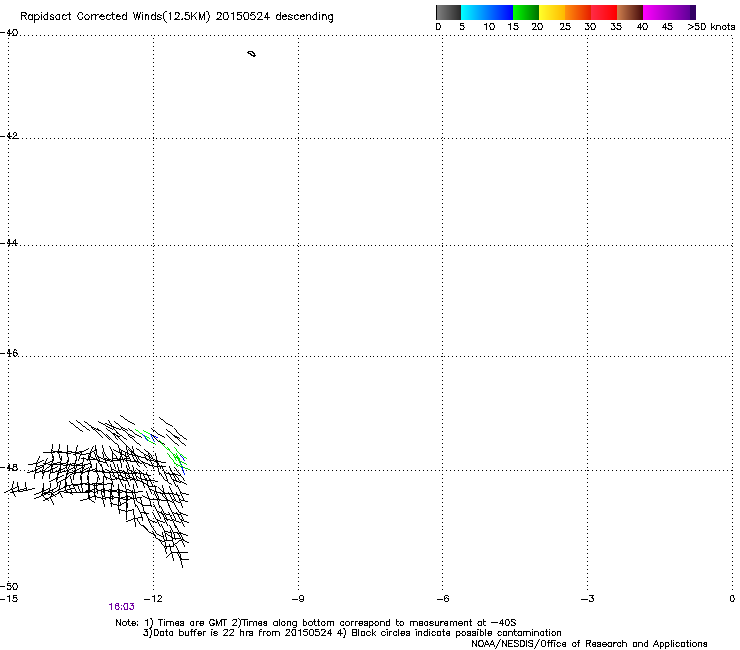
Task: Click the gray 0-5 knots color segment
Action: click(x=448, y=12)
